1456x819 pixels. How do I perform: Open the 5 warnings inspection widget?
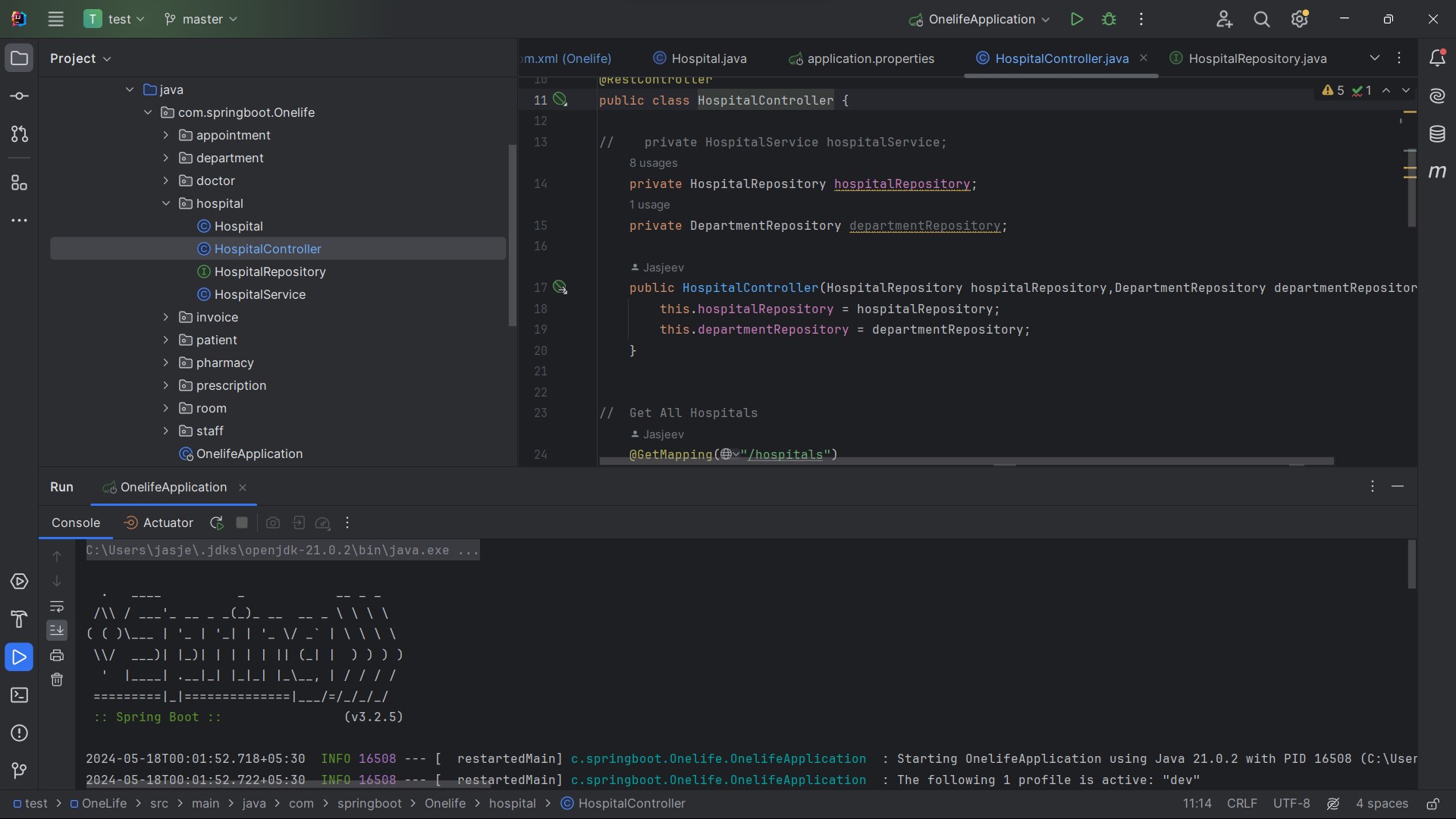[x=1332, y=91]
